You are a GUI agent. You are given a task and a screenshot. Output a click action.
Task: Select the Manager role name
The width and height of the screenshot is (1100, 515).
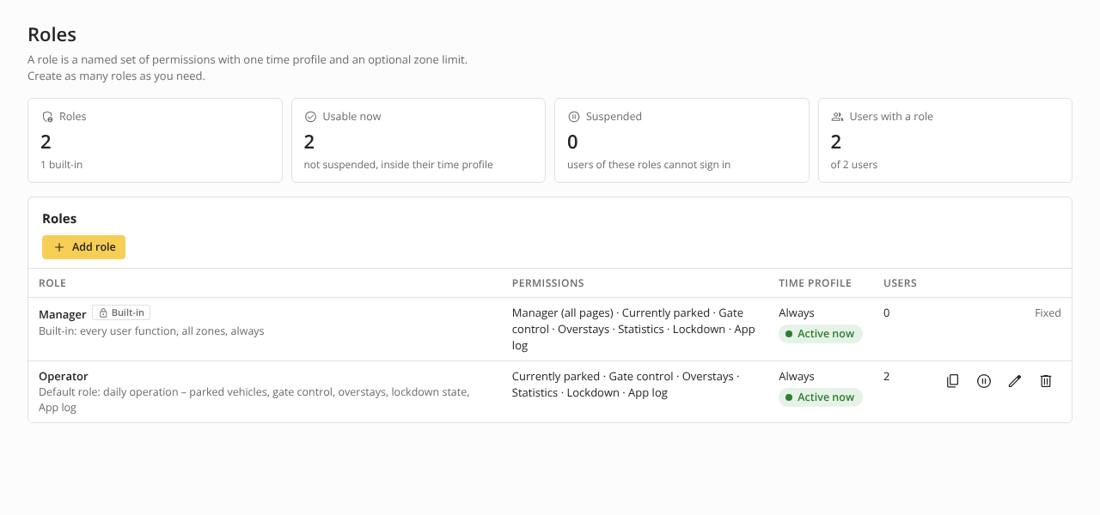coord(62,314)
